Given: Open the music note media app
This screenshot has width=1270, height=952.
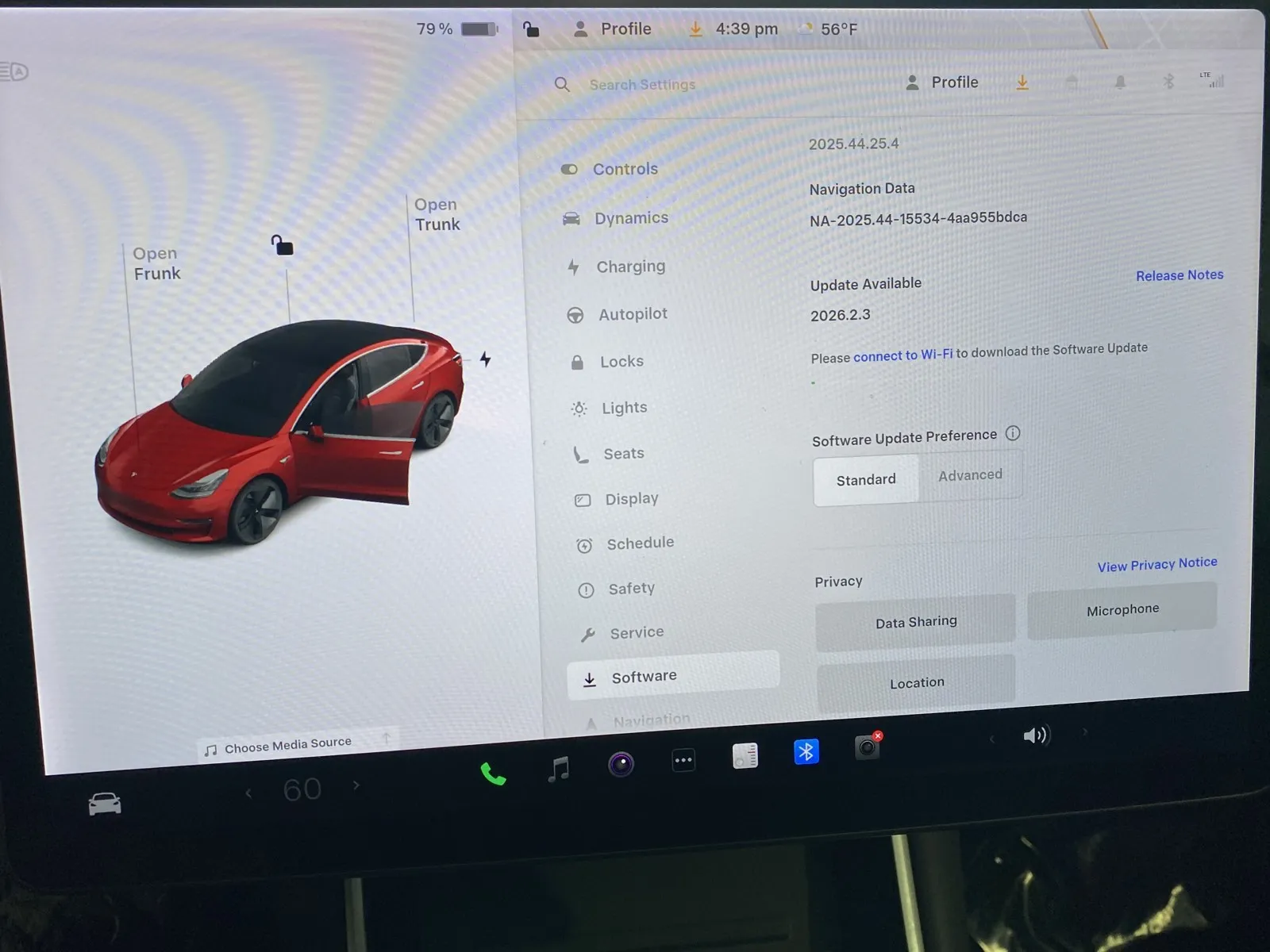Looking at the screenshot, I should (559, 768).
